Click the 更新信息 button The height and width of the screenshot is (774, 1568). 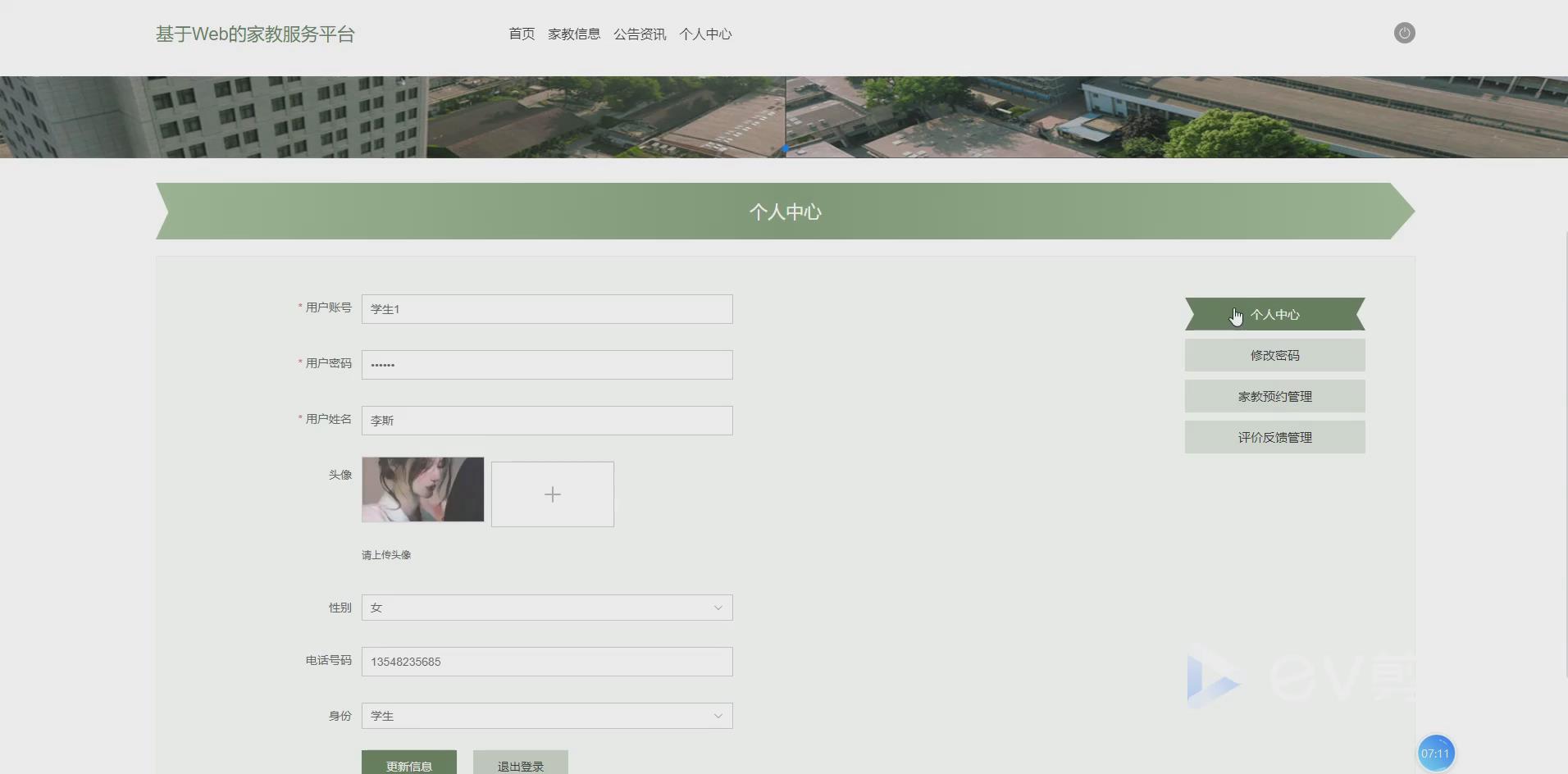(x=409, y=763)
